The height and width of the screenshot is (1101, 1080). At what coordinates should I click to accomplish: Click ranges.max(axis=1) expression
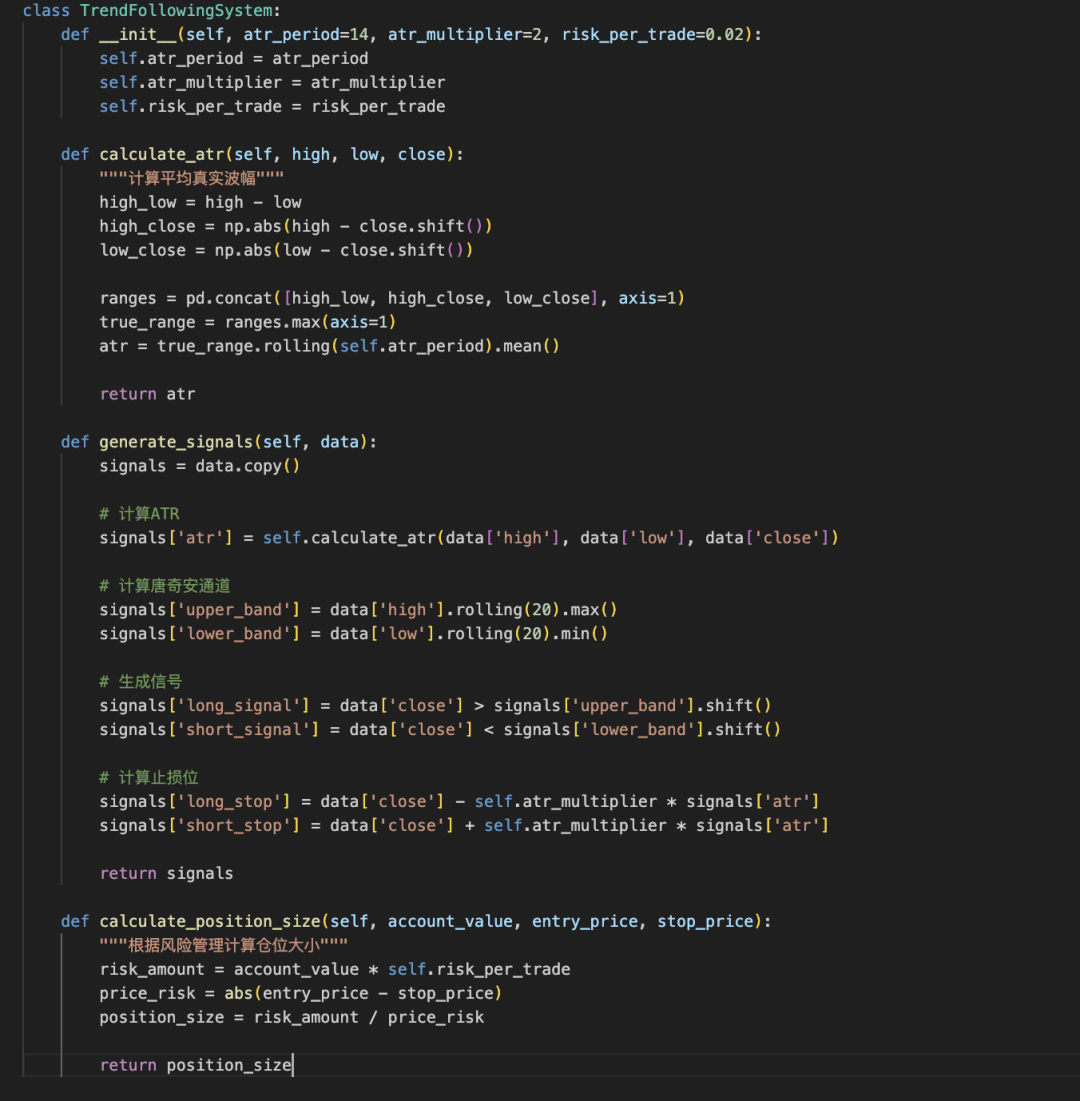(x=310, y=322)
